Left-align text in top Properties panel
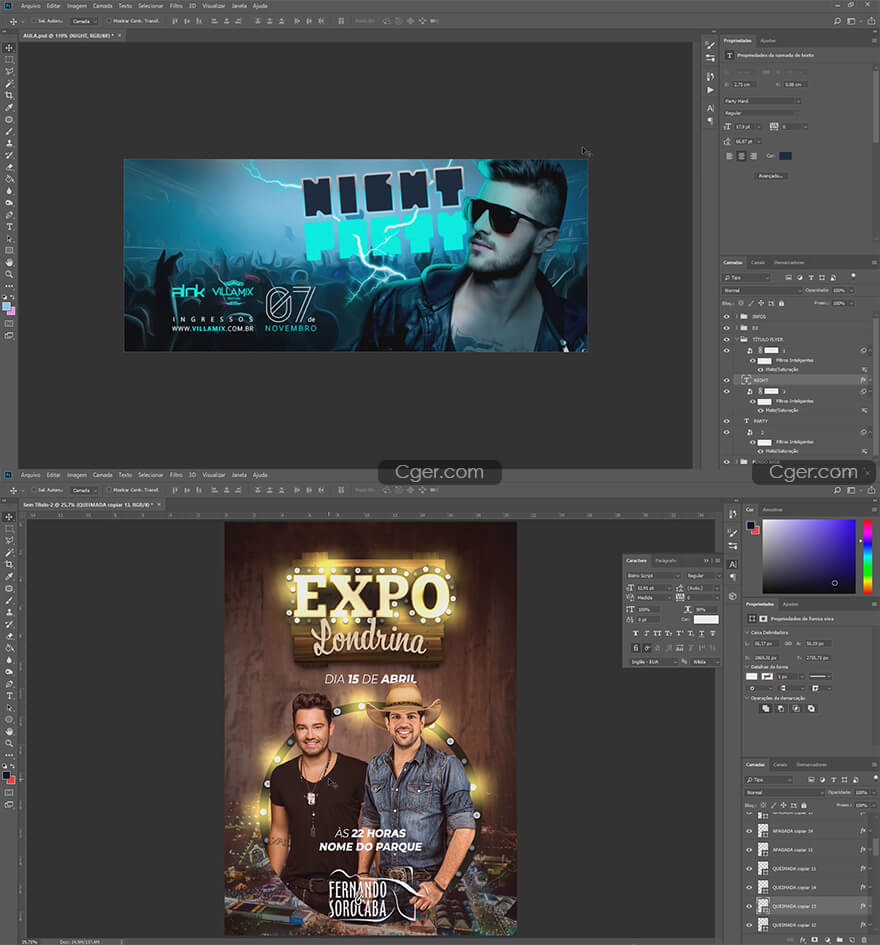 coord(729,156)
